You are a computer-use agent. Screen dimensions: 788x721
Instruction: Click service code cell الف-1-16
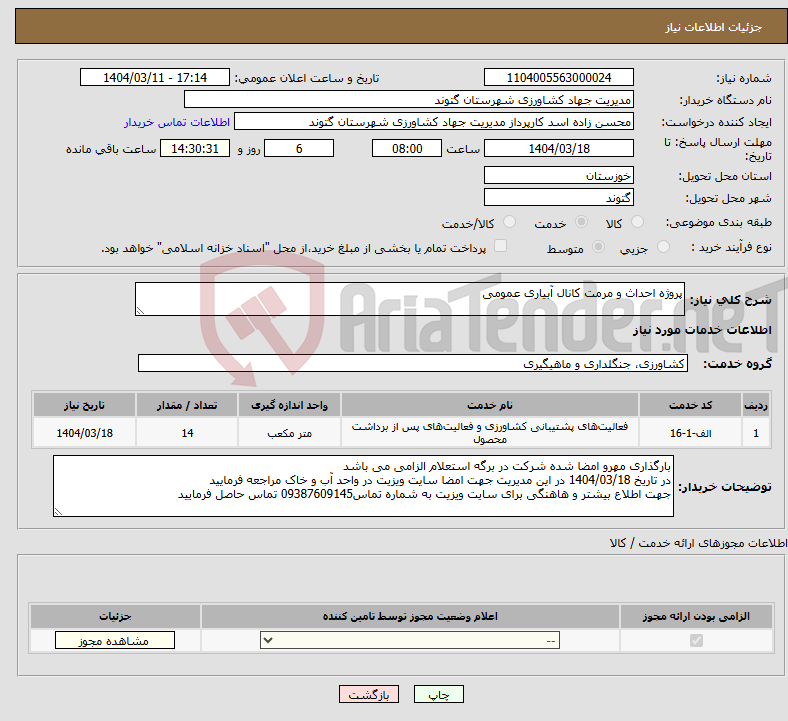coord(691,433)
